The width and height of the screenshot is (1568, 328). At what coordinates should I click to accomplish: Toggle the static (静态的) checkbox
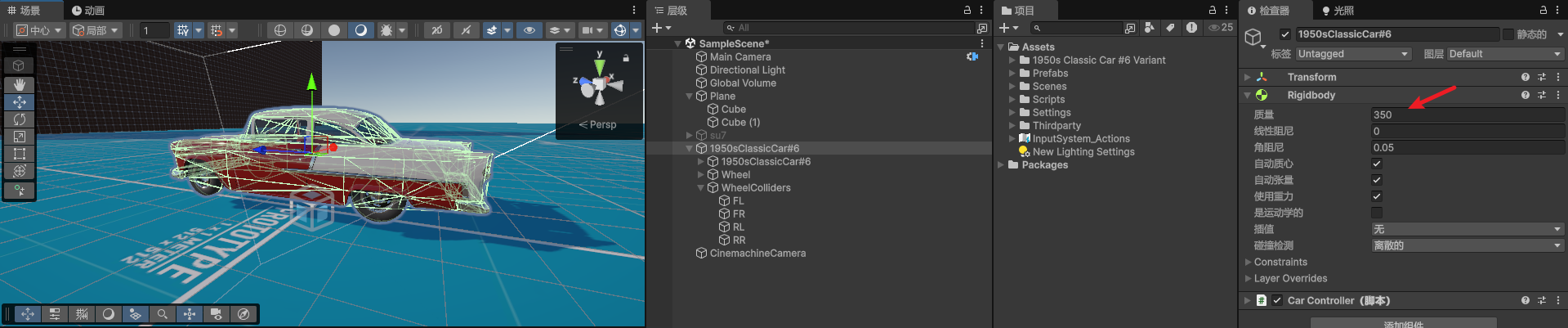[x=1508, y=34]
